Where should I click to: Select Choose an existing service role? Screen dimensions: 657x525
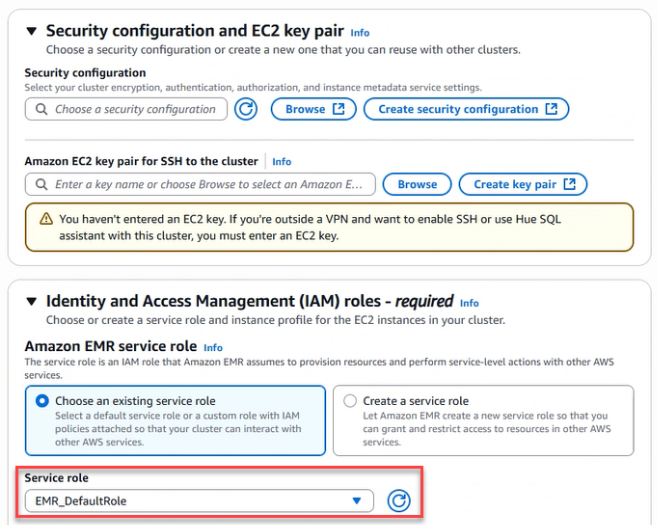point(42,401)
